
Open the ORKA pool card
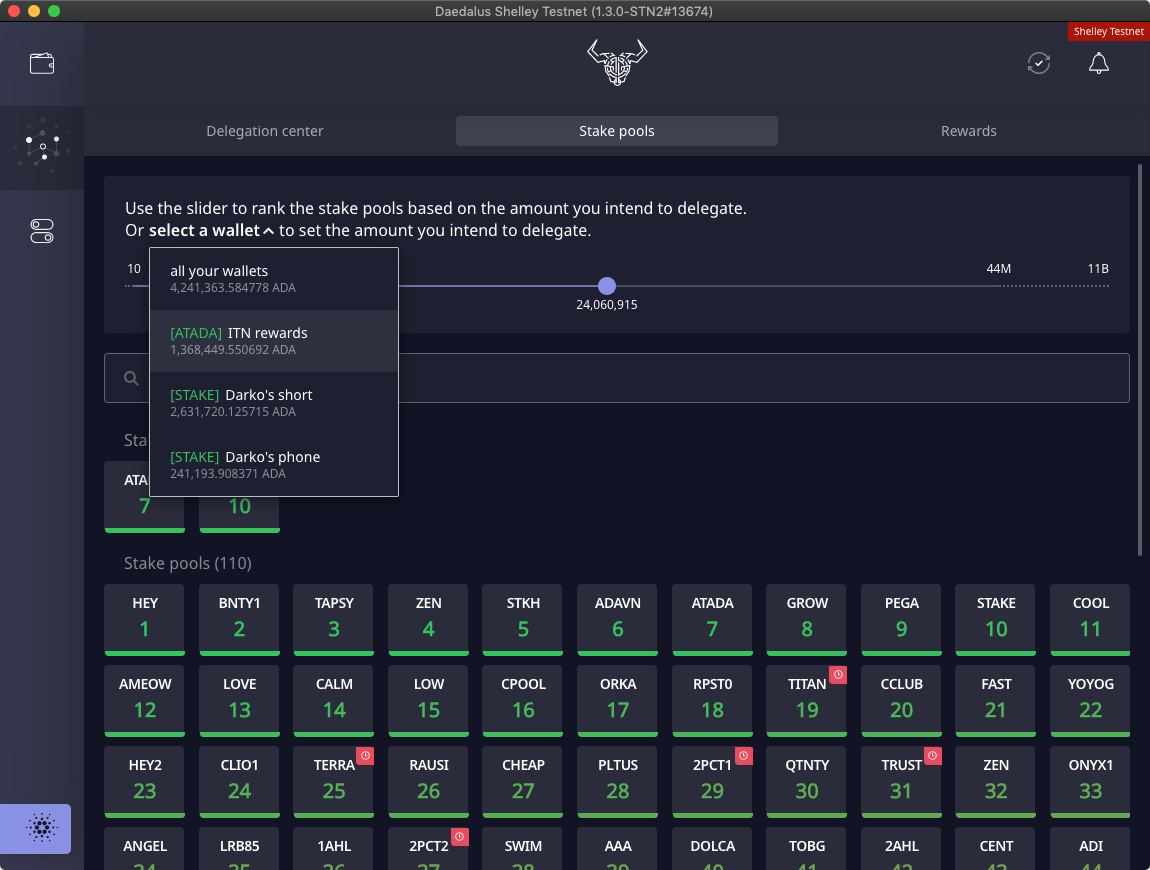tap(618, 701)
